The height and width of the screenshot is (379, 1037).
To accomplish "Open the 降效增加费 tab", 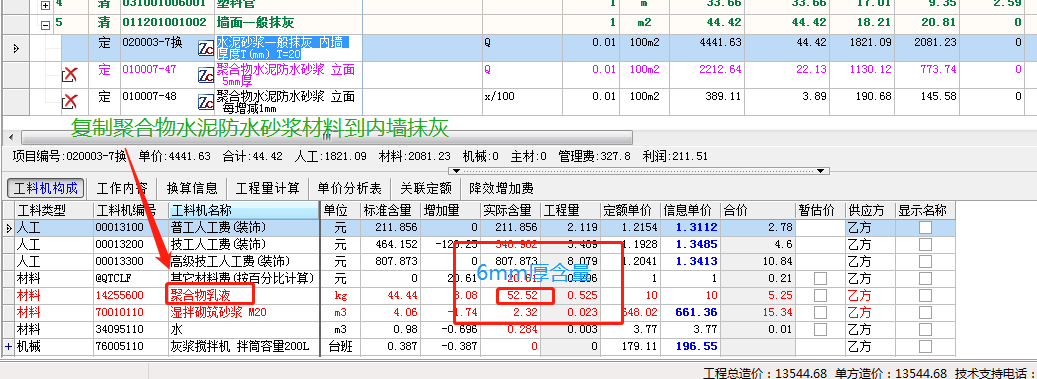I will 501,189.
